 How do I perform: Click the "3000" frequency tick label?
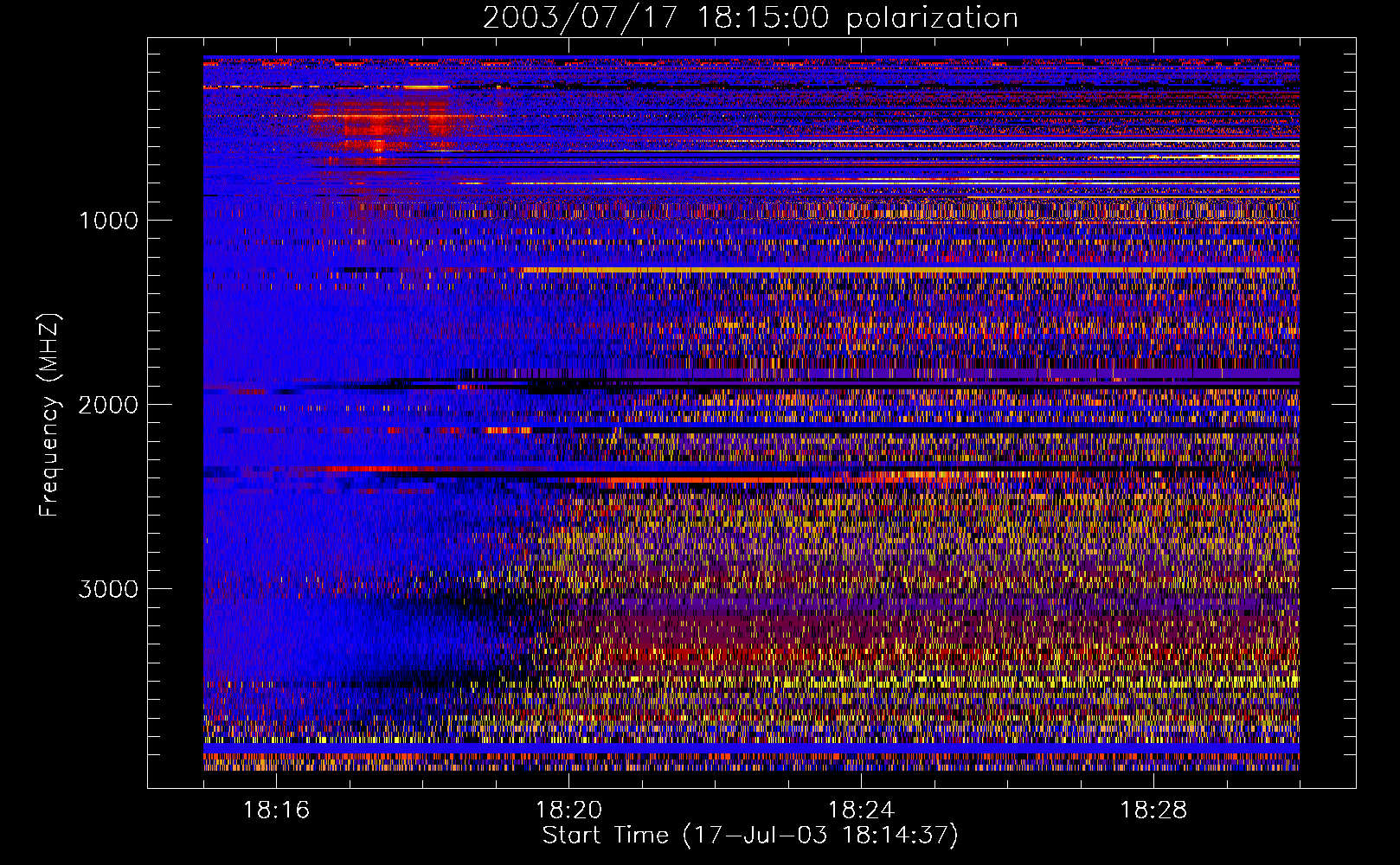pyautogui.click(x=108, y=589)
